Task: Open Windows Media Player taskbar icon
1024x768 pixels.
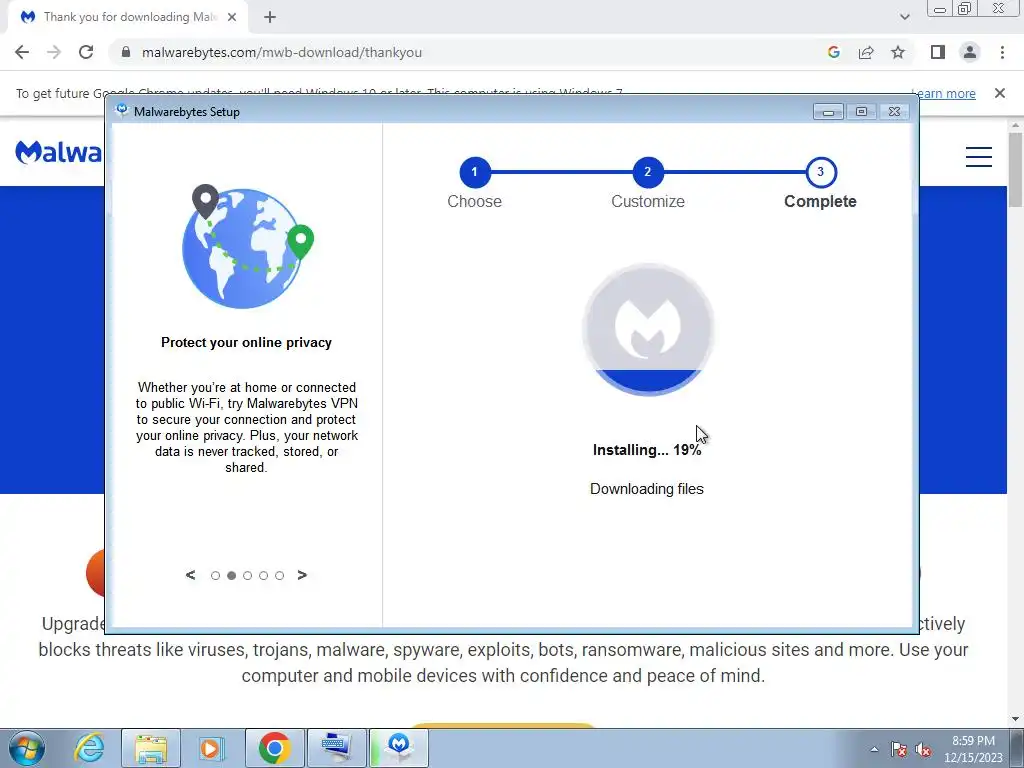Action: pyautogui.click(x=212, y=748)
